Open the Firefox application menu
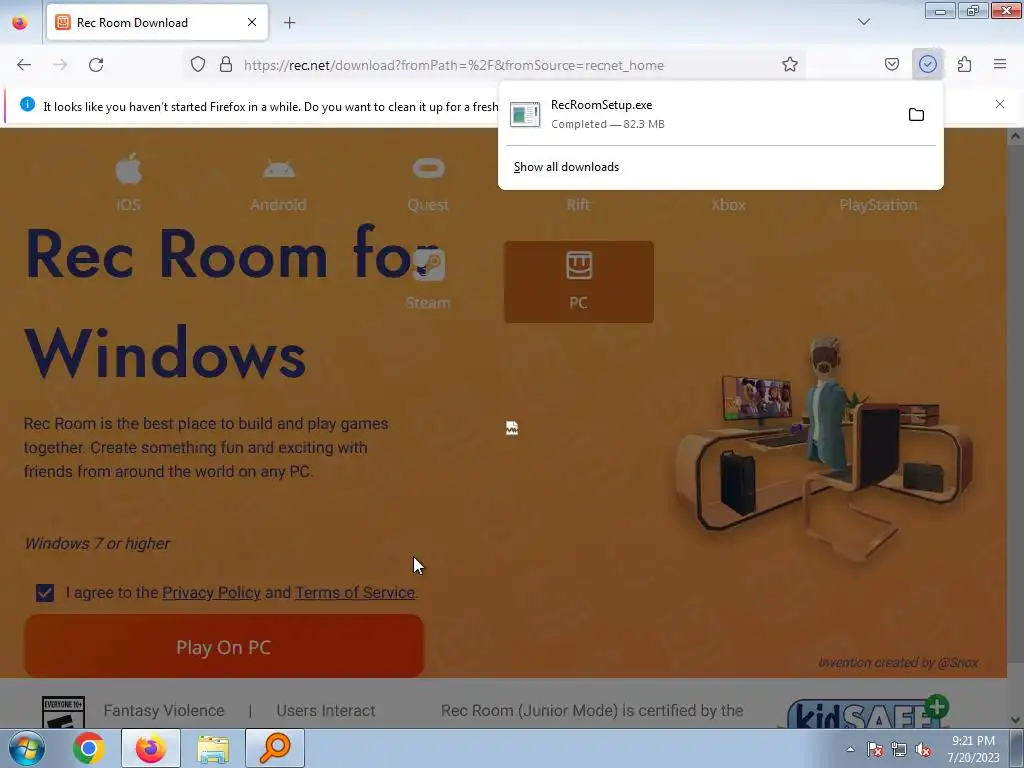1024x768 pixels. 1000,65
